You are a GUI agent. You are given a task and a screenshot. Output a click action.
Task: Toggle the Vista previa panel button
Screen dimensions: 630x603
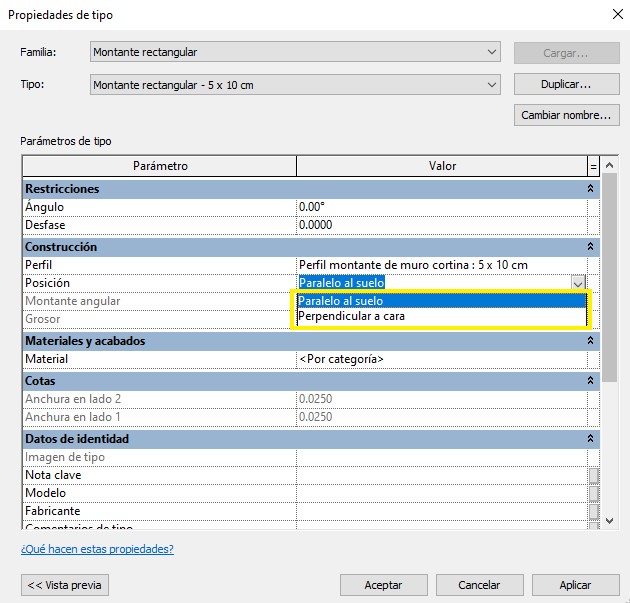(65, 585)
